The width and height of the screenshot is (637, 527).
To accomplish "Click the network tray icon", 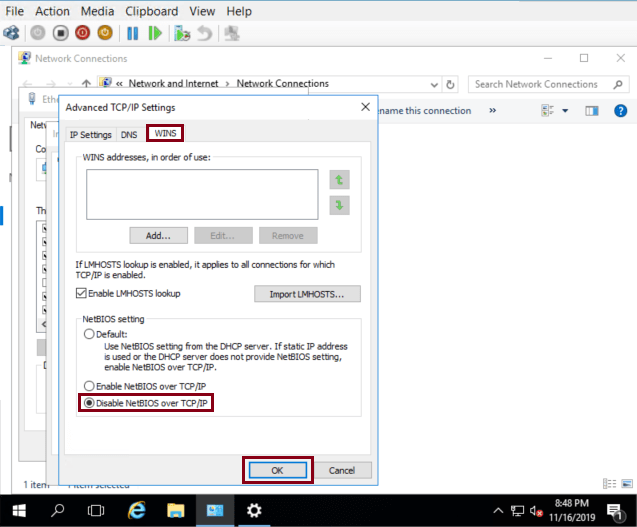I will pos(517,510).
